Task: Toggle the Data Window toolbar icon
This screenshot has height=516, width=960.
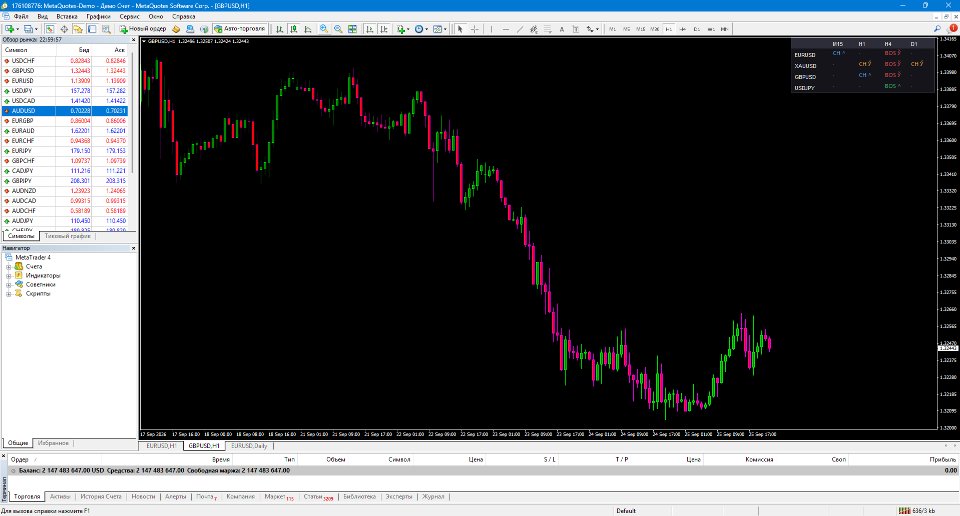Action: click(x=64, y=29)
